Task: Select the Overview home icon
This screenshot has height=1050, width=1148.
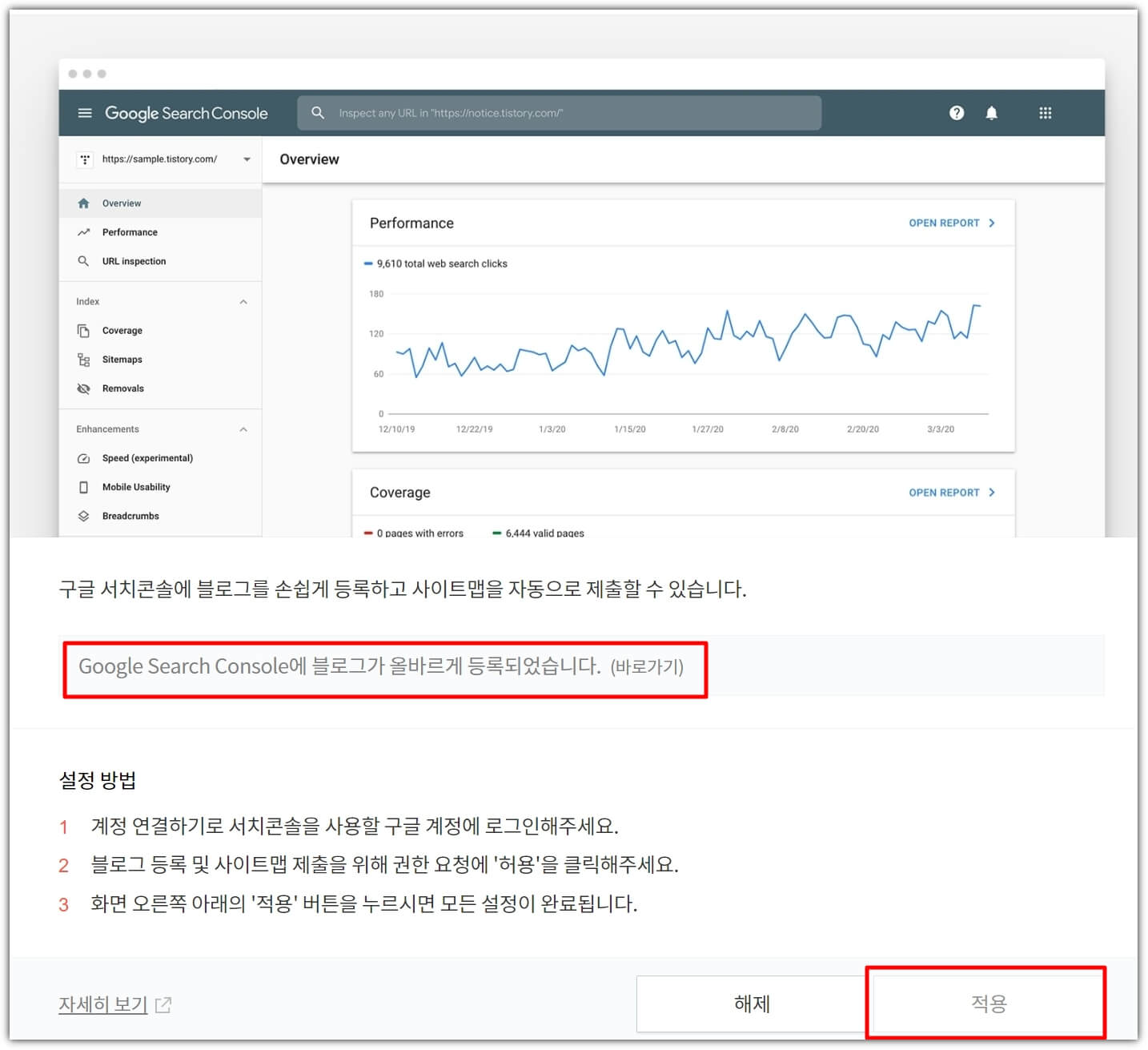Action: (84, 203)
